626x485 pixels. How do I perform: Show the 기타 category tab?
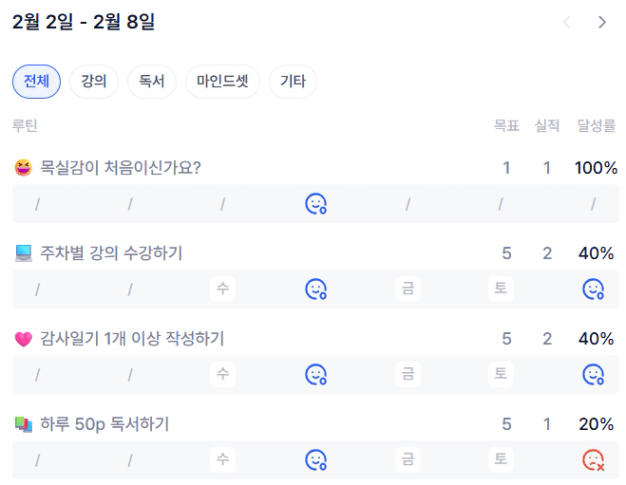tap(293, 82)
